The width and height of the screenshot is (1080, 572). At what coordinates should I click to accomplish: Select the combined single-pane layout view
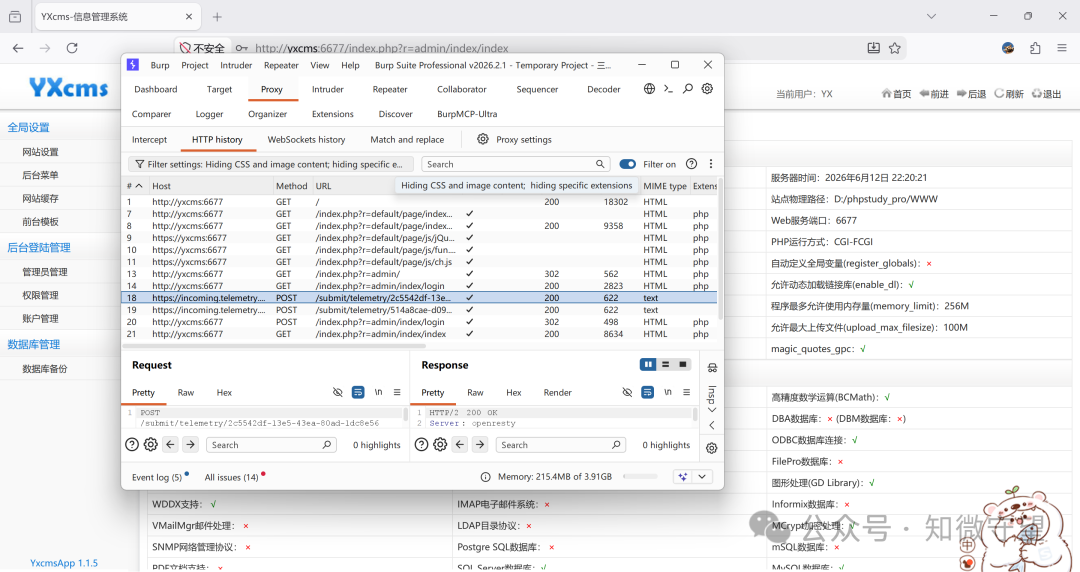(x=683, y=365)
